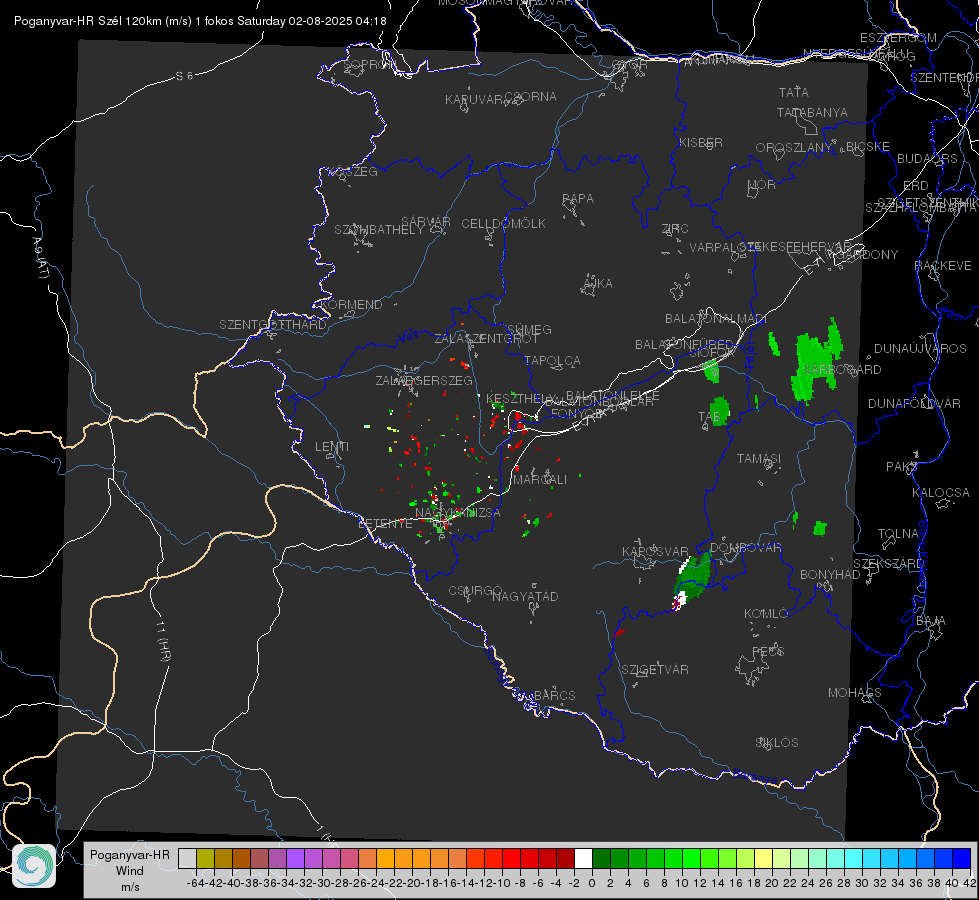Click the BARCS label
This screenshot has height=900, width=979.
554,695
